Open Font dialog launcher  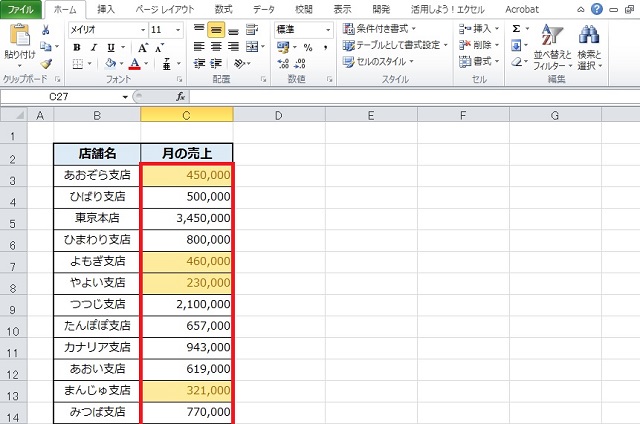pyautogui.click(x=179, y=80)
